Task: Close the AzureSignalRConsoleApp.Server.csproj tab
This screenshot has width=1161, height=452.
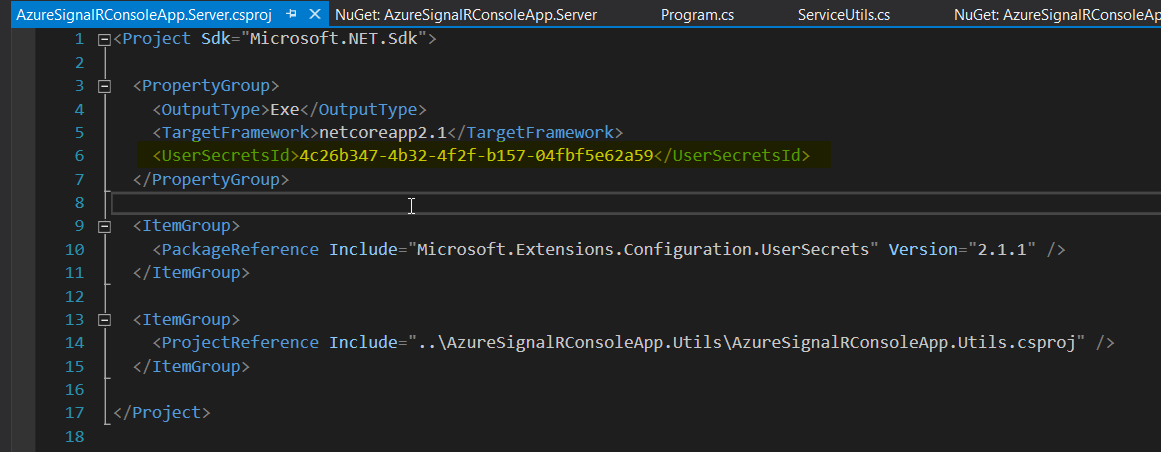Action: tap(315, 14)
